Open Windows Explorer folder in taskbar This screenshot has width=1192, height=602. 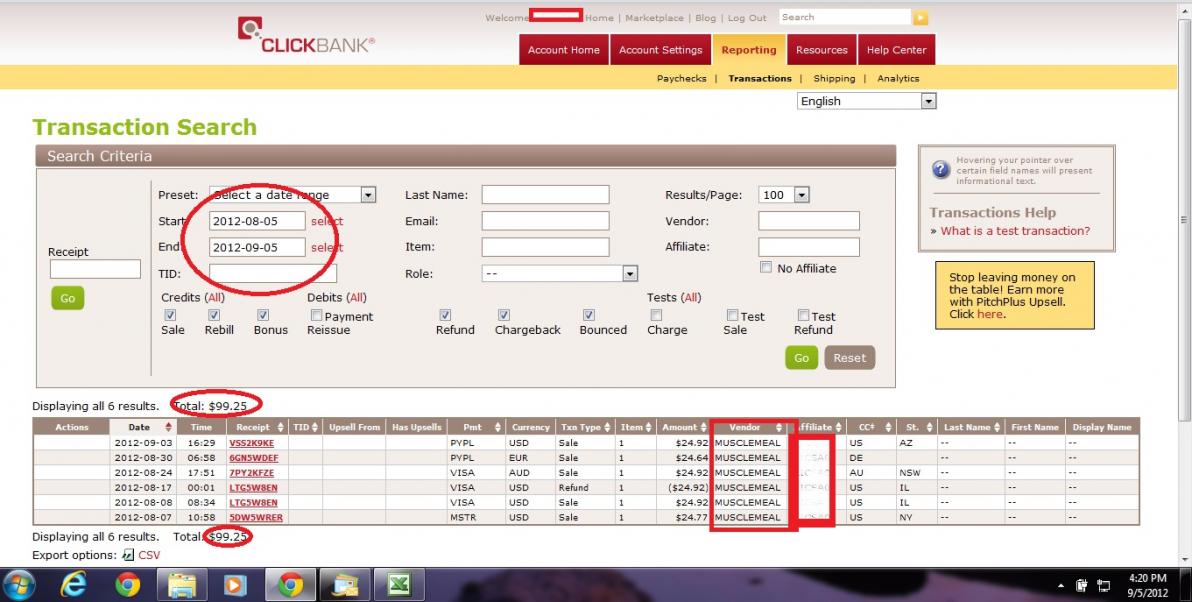point(182,585)
